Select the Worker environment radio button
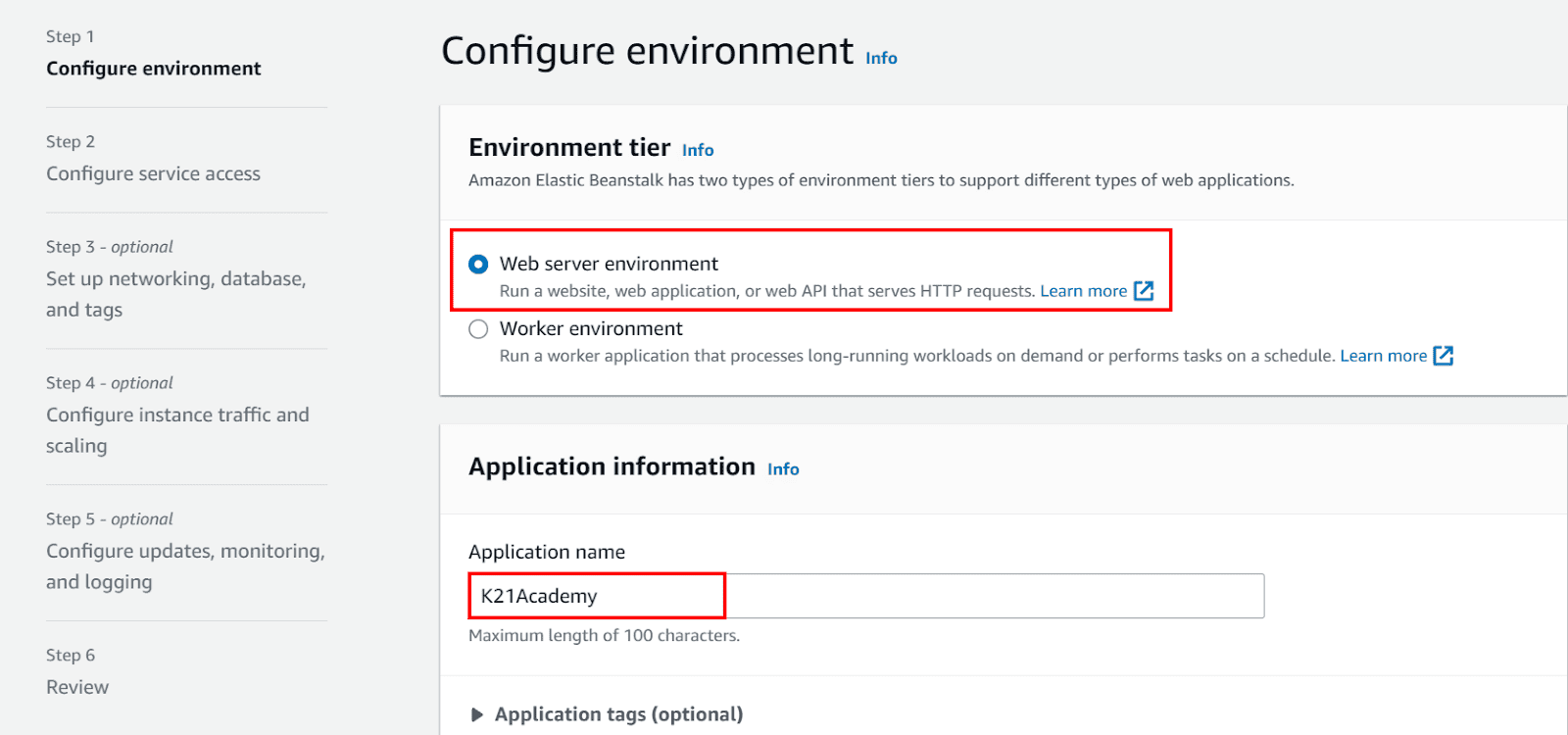Screen dimensions: 1568x735 [478, 329]
